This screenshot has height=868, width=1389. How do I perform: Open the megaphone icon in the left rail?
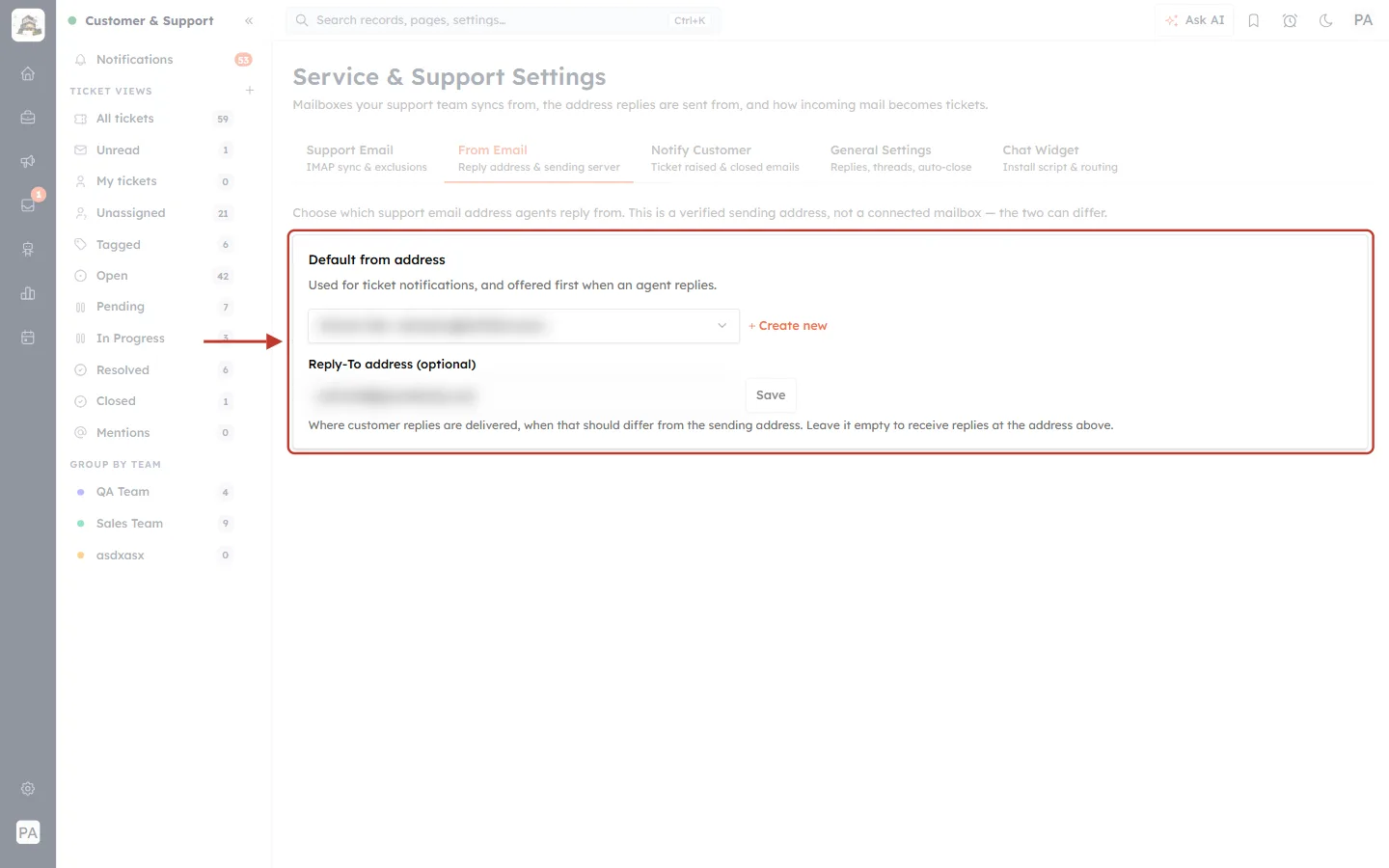(28, 161)
